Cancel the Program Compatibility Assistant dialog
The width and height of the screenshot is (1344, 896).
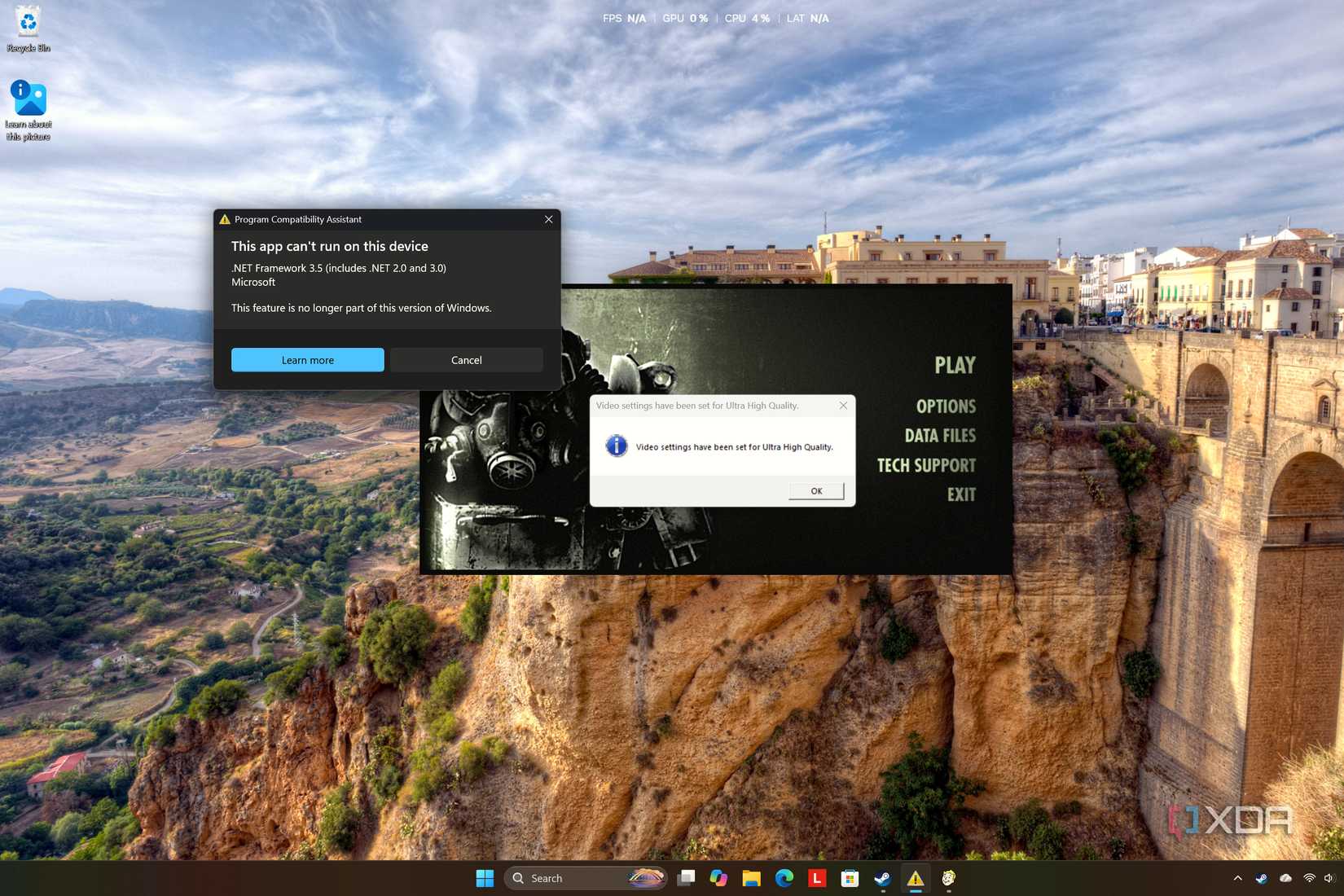[466, 360]
